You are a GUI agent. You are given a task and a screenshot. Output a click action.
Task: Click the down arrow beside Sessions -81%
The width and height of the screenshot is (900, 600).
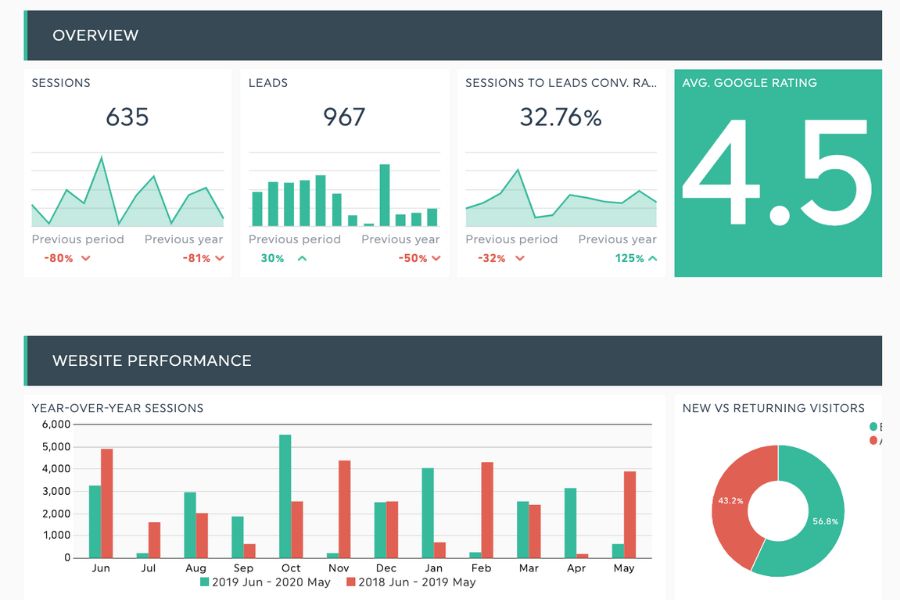click(x=219, y=258)
